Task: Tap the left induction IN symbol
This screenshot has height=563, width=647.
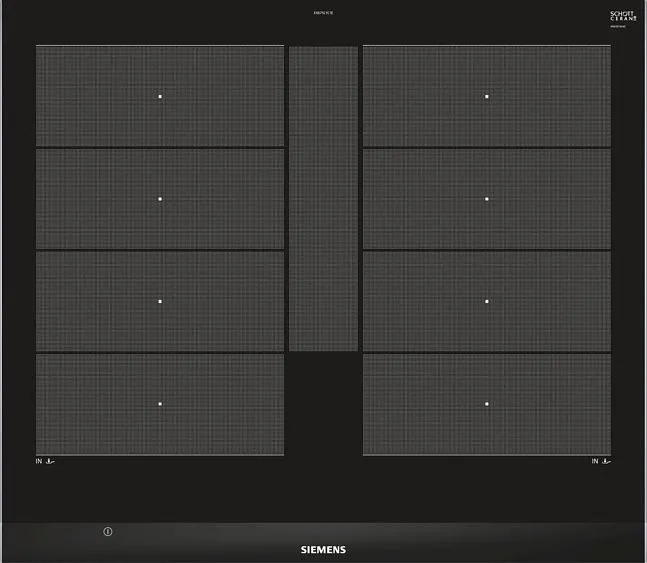Action: (x=45, y=461)
